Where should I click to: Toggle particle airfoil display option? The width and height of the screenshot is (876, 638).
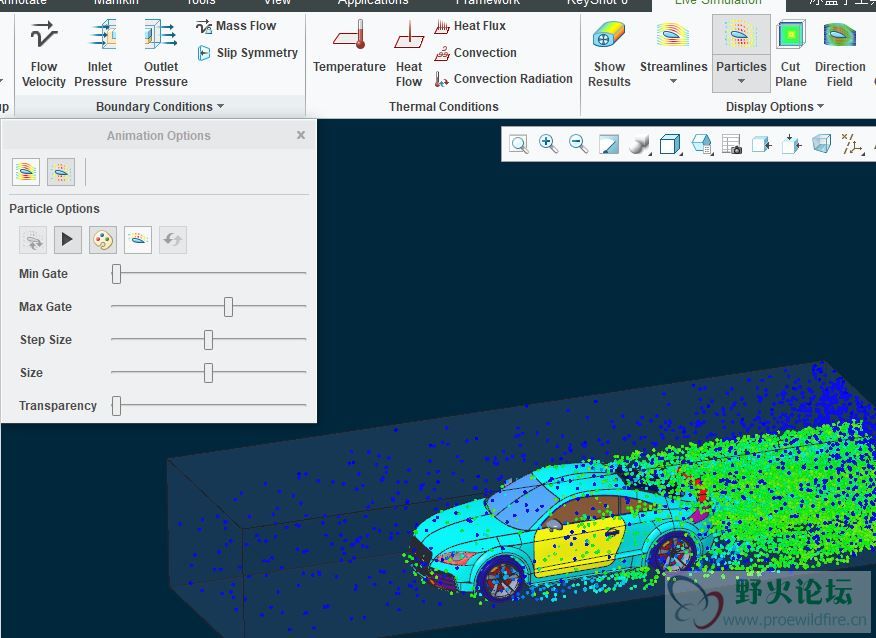[138, 240]
